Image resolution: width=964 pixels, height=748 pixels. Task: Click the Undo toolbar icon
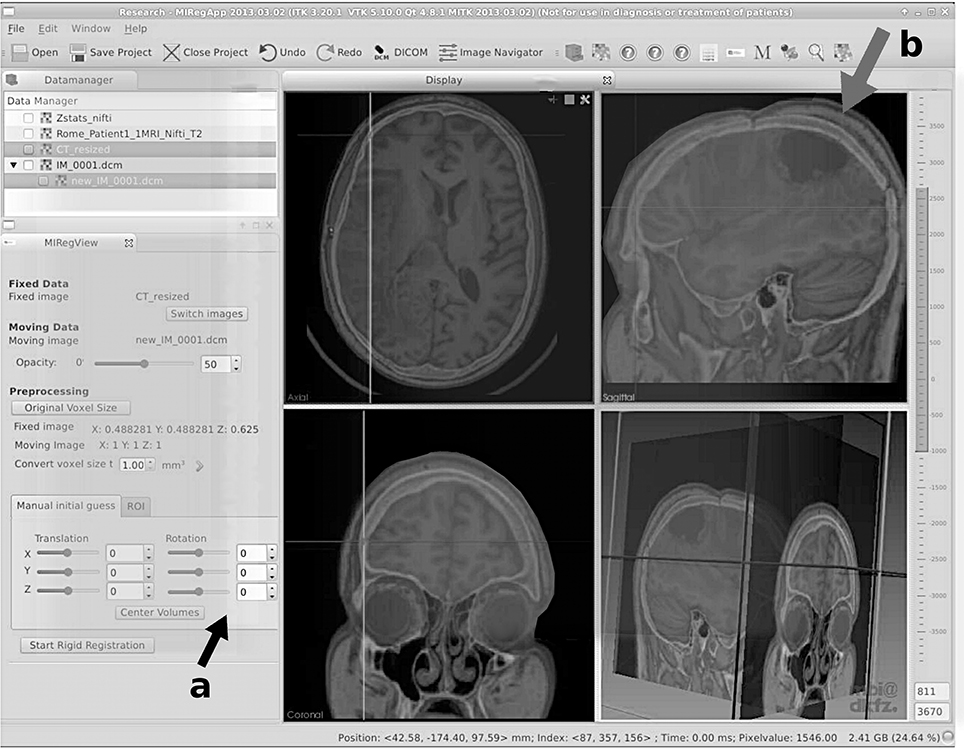coord(267,52)
